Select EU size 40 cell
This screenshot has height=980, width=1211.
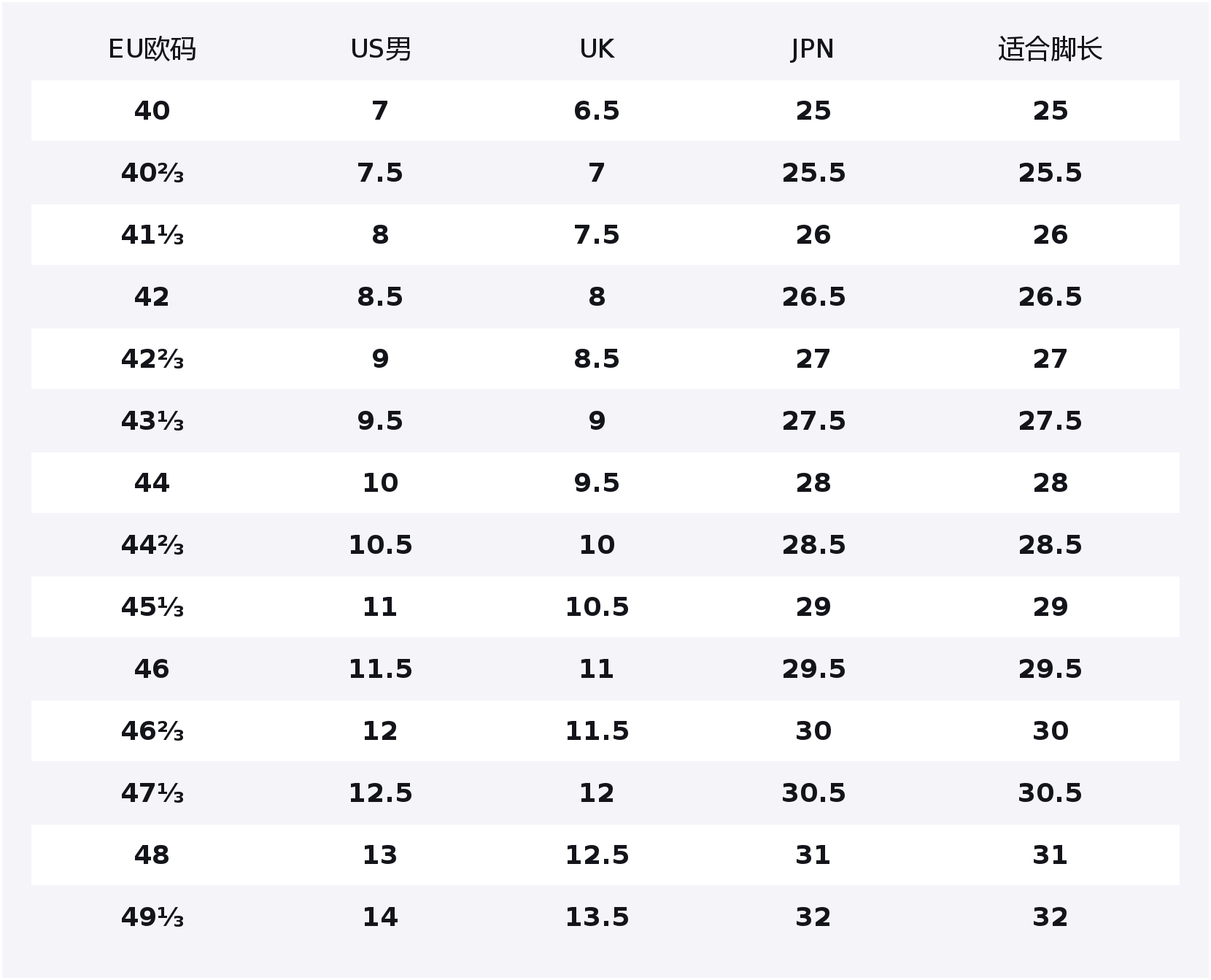click(x=152, y=111)
